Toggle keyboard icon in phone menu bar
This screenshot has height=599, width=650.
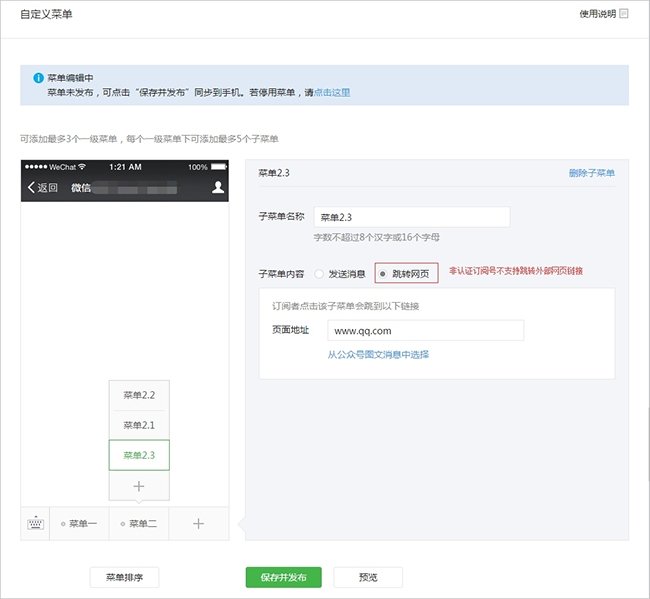click(35, 524)
